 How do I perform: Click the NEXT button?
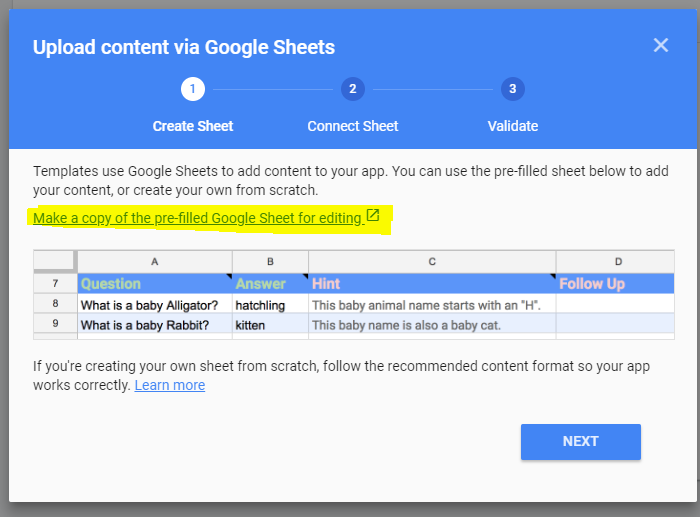tap(581, 442)
